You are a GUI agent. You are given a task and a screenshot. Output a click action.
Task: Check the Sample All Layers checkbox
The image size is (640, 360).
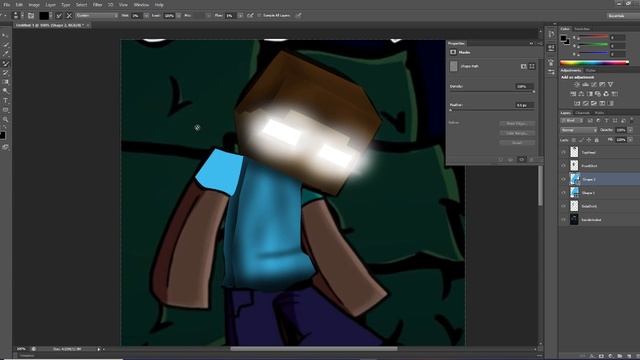click(259, 16)
